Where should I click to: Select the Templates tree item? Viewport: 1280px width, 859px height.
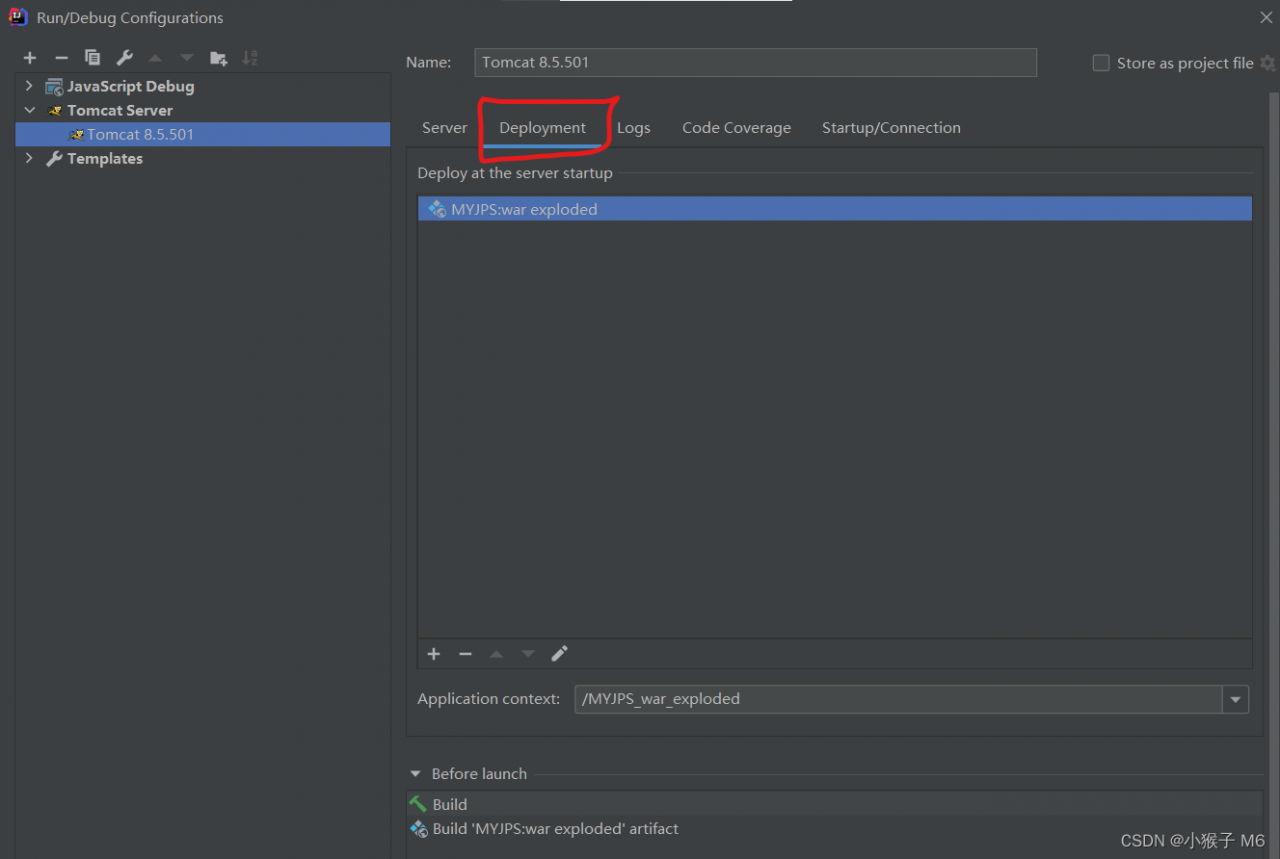tap(105, 158)
